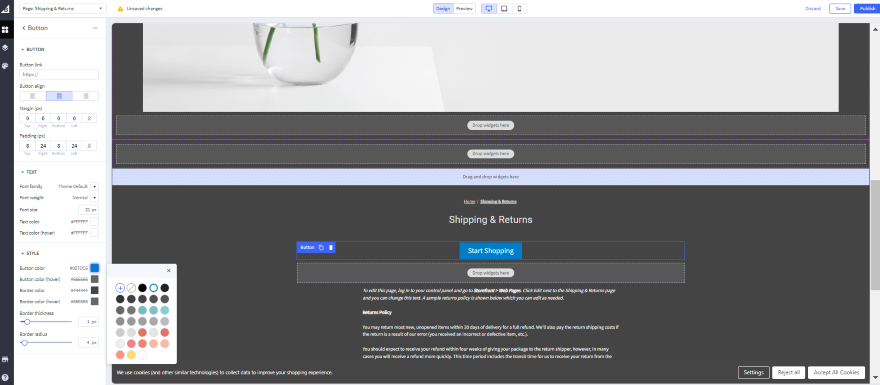Click the storefront icon near sidebar bottom
880x385 pixels.
[5, 359]
